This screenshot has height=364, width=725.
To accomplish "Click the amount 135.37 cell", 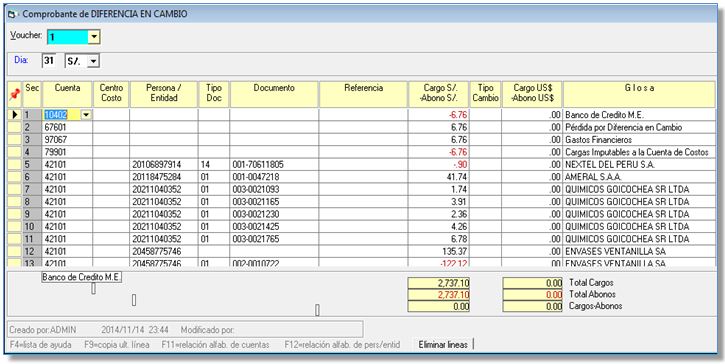I will pos(438,252).
